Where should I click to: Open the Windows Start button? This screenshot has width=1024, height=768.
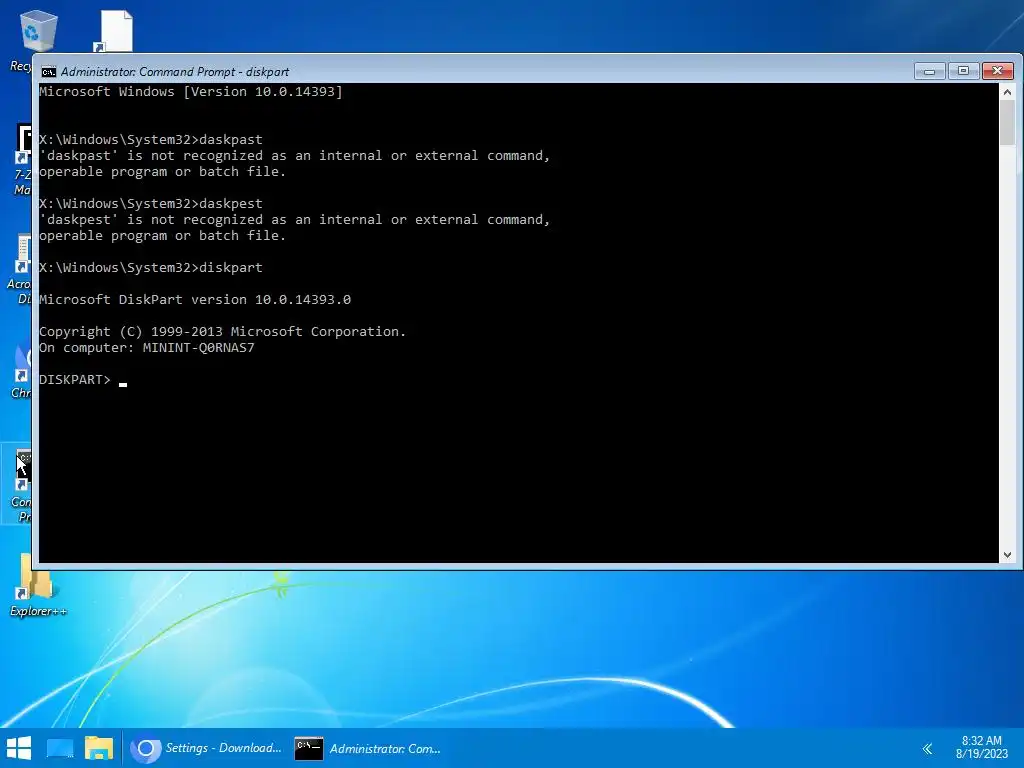pyautogui.click(x=19, y=748)
